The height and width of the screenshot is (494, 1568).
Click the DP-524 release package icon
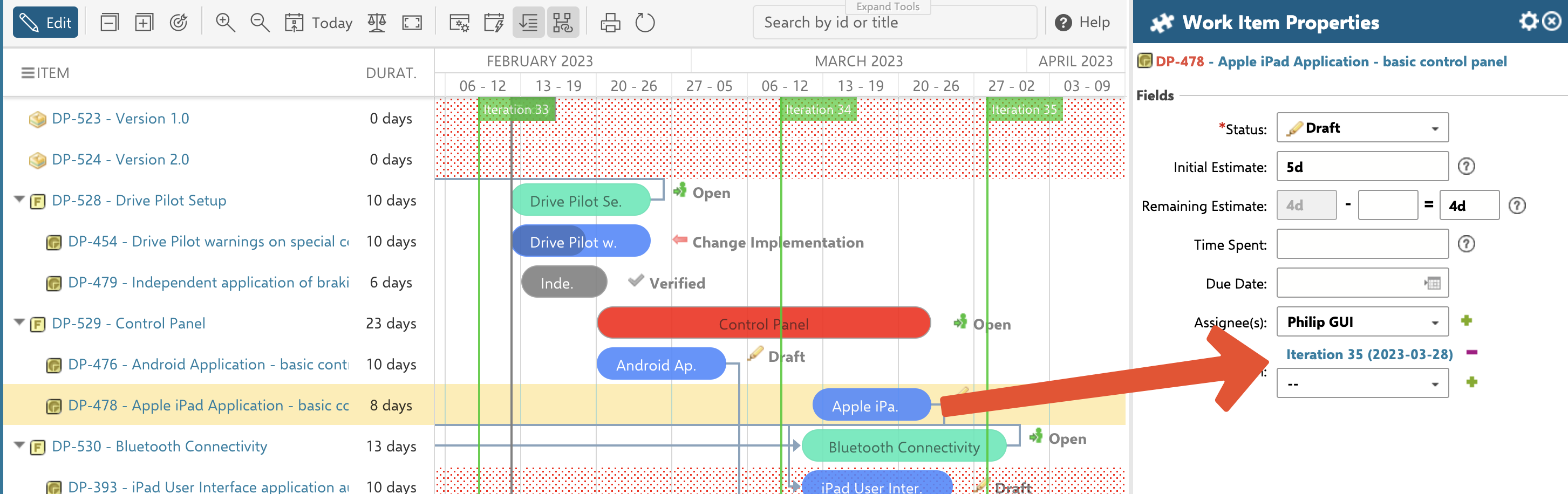(x=37, y=160)
